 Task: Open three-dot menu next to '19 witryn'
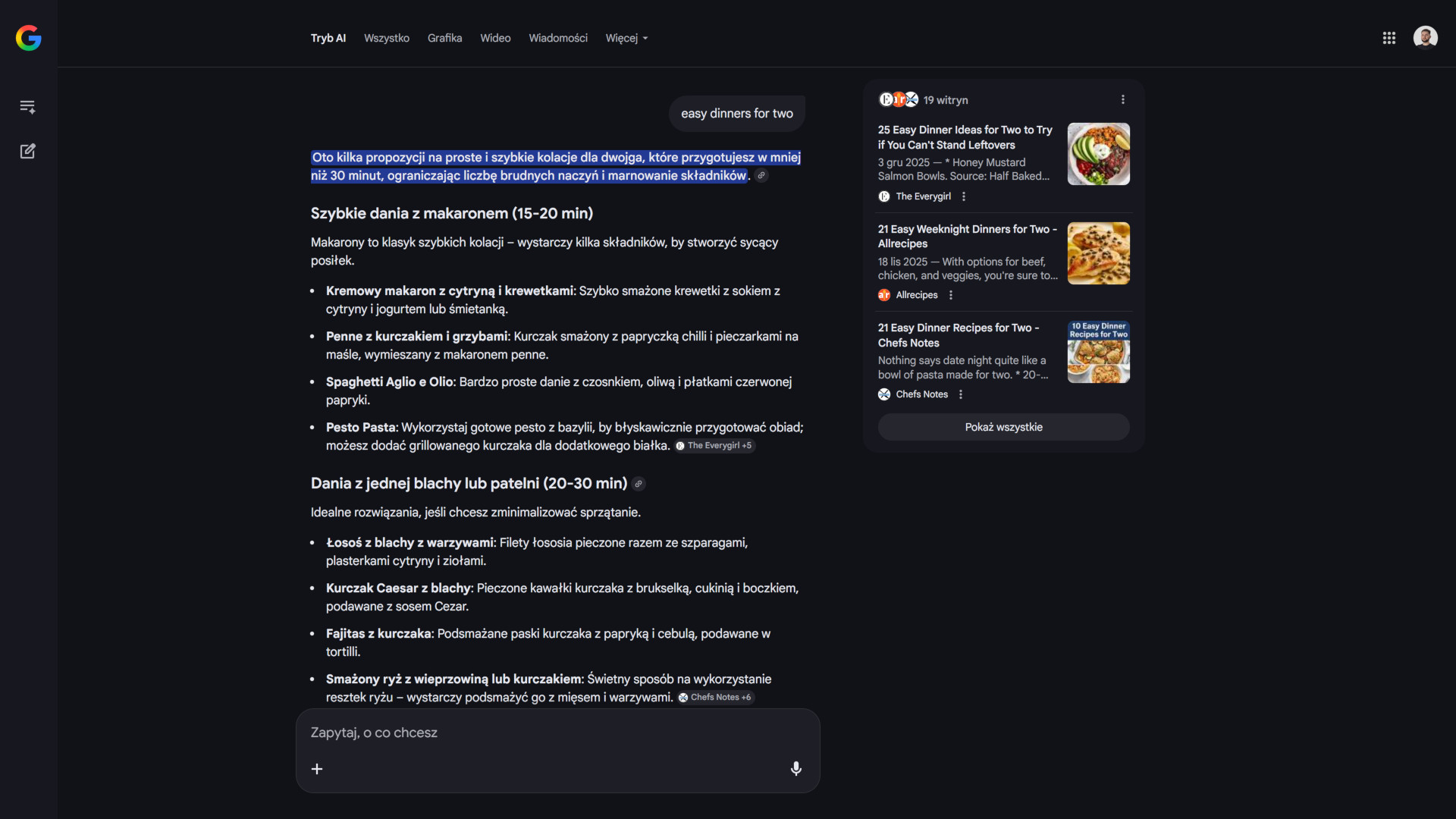pyautogui.click(x=1122, y=99)
